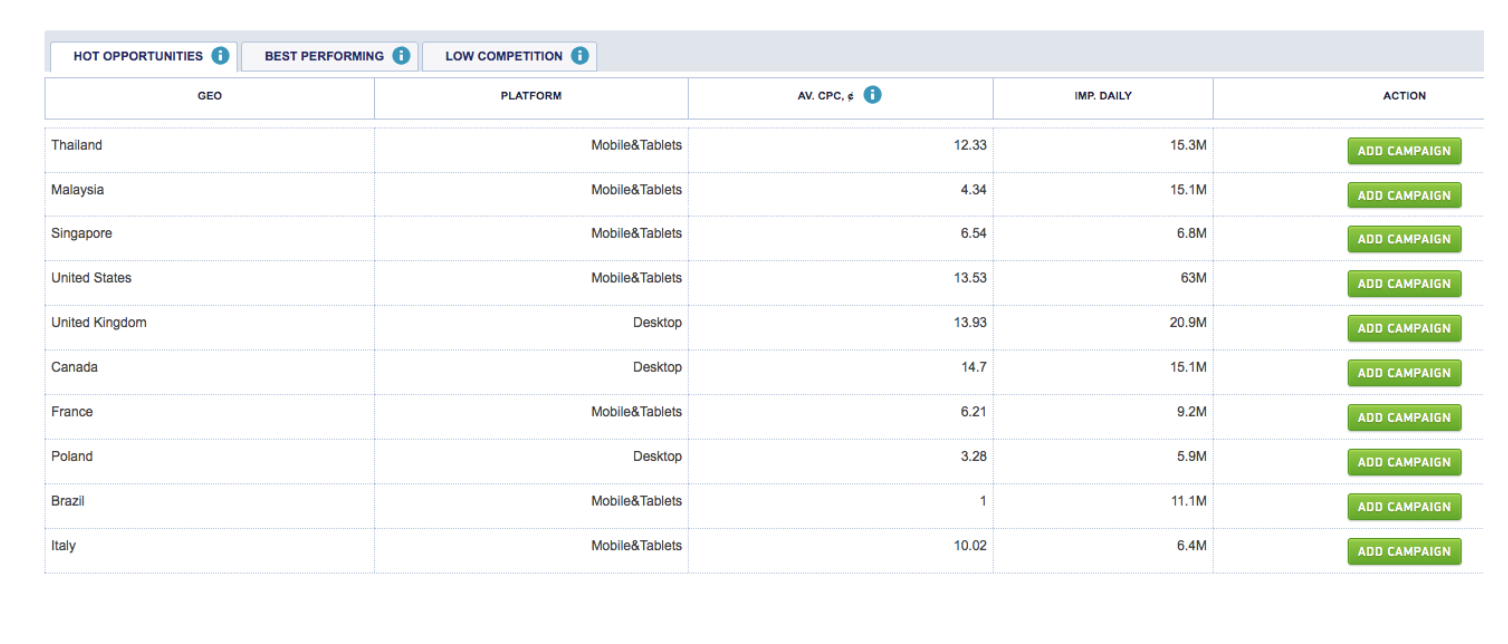Click the 63M daily impressions value
The image size is (1508, 644).
(x=1194, y=278)
